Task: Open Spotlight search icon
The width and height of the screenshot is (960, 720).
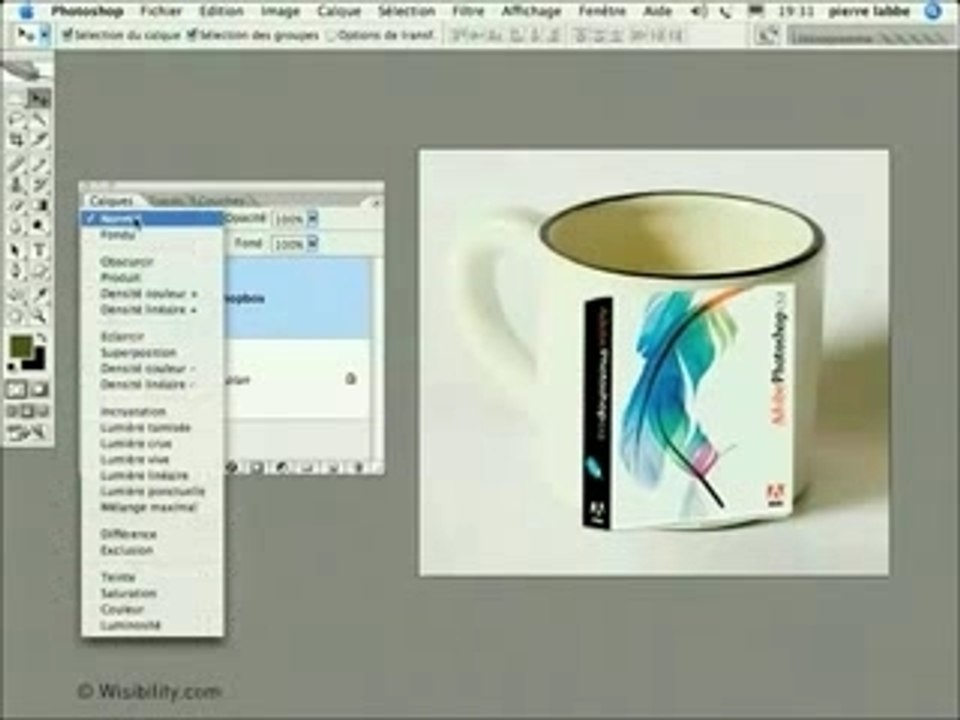Action: pyautogui.click(x=932, y=11)
